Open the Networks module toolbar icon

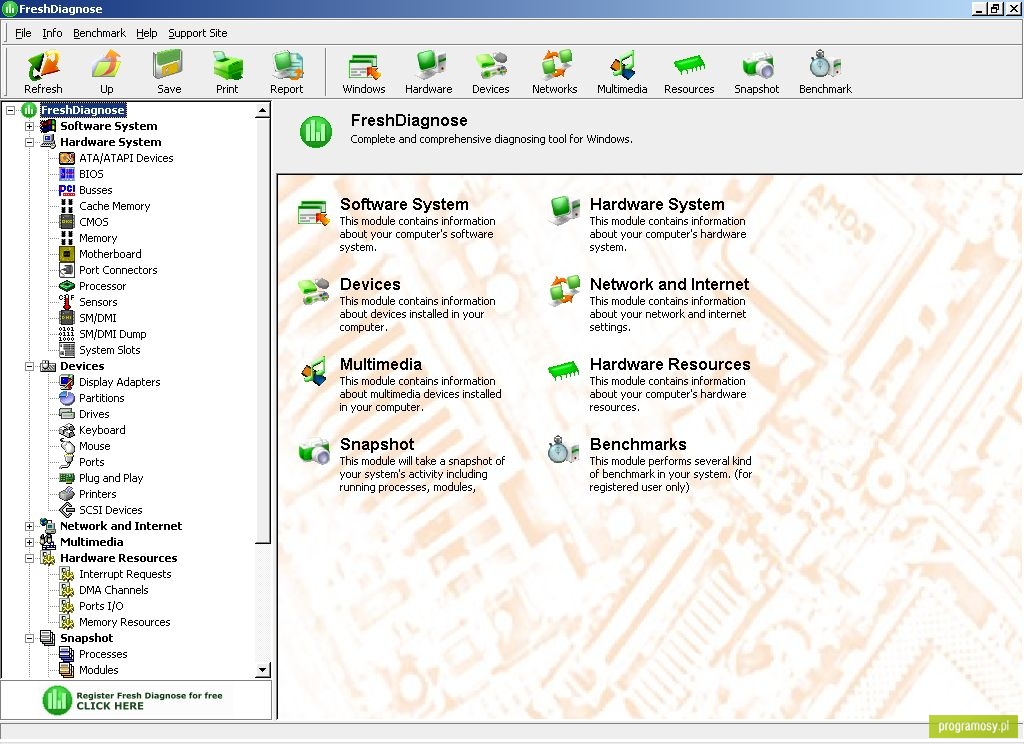554,65
